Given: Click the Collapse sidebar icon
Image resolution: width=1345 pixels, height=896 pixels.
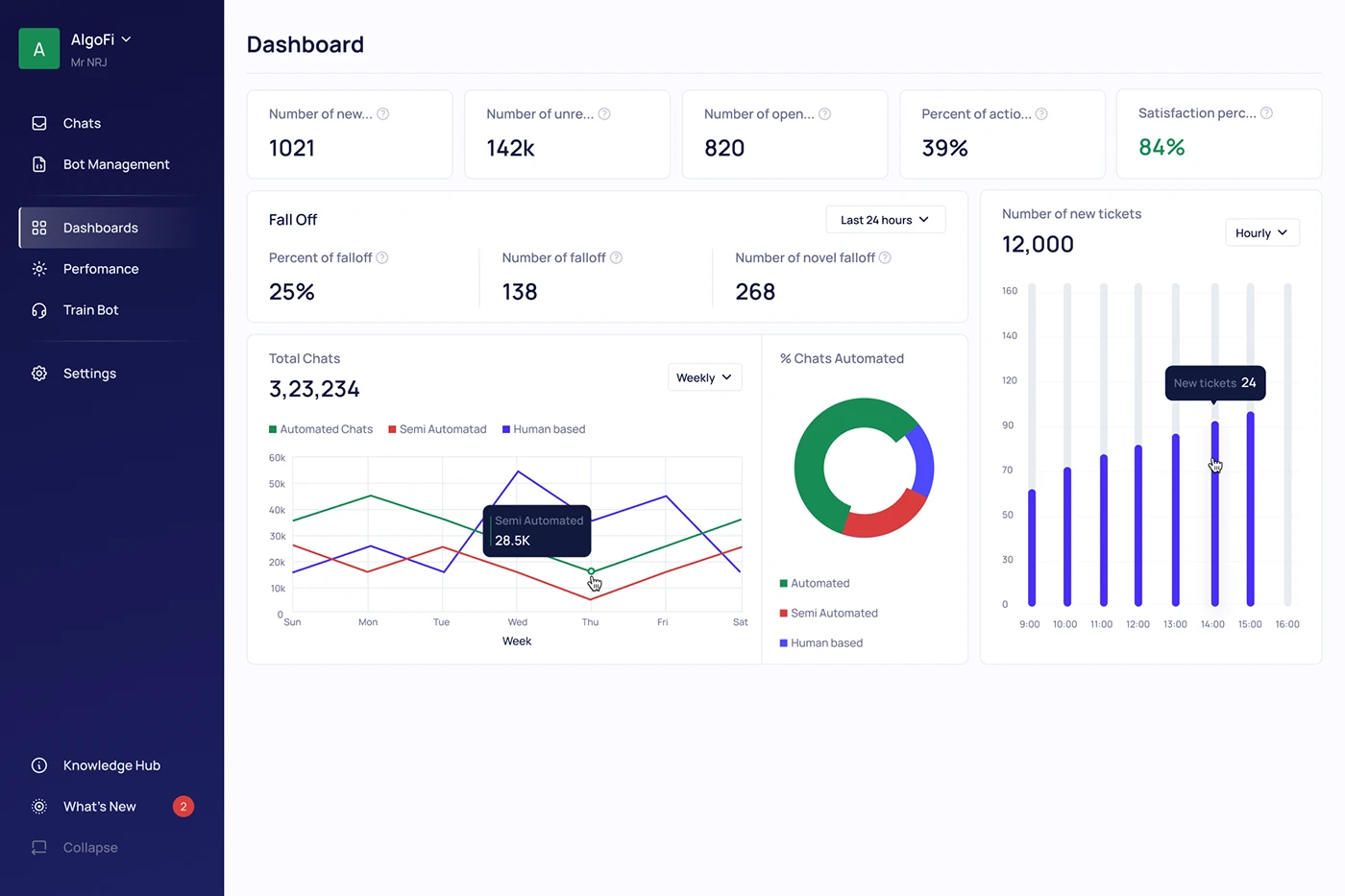Looking at the screenshot, I should [39, 848].
